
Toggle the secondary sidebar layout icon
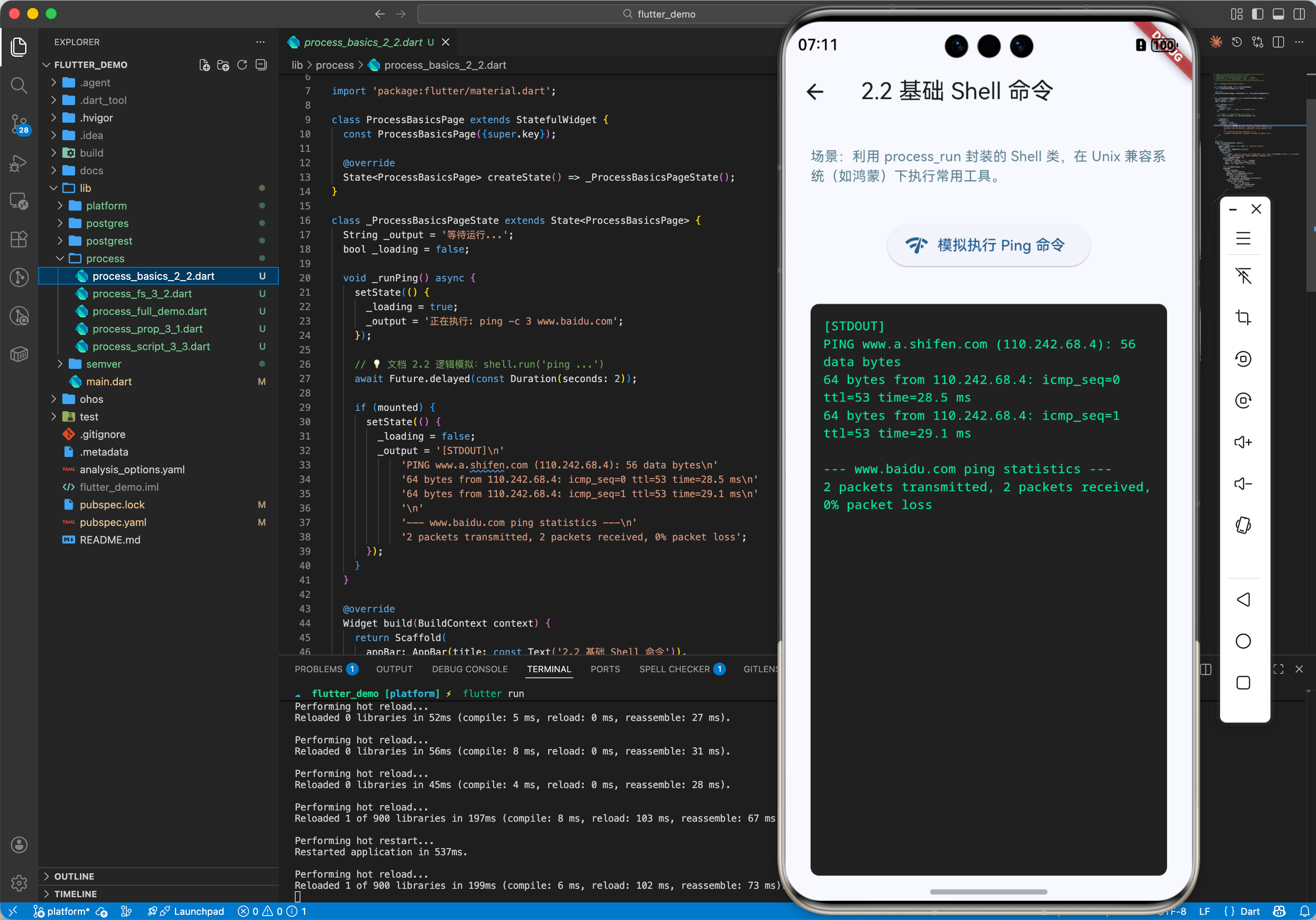(x=1299, y=14)
